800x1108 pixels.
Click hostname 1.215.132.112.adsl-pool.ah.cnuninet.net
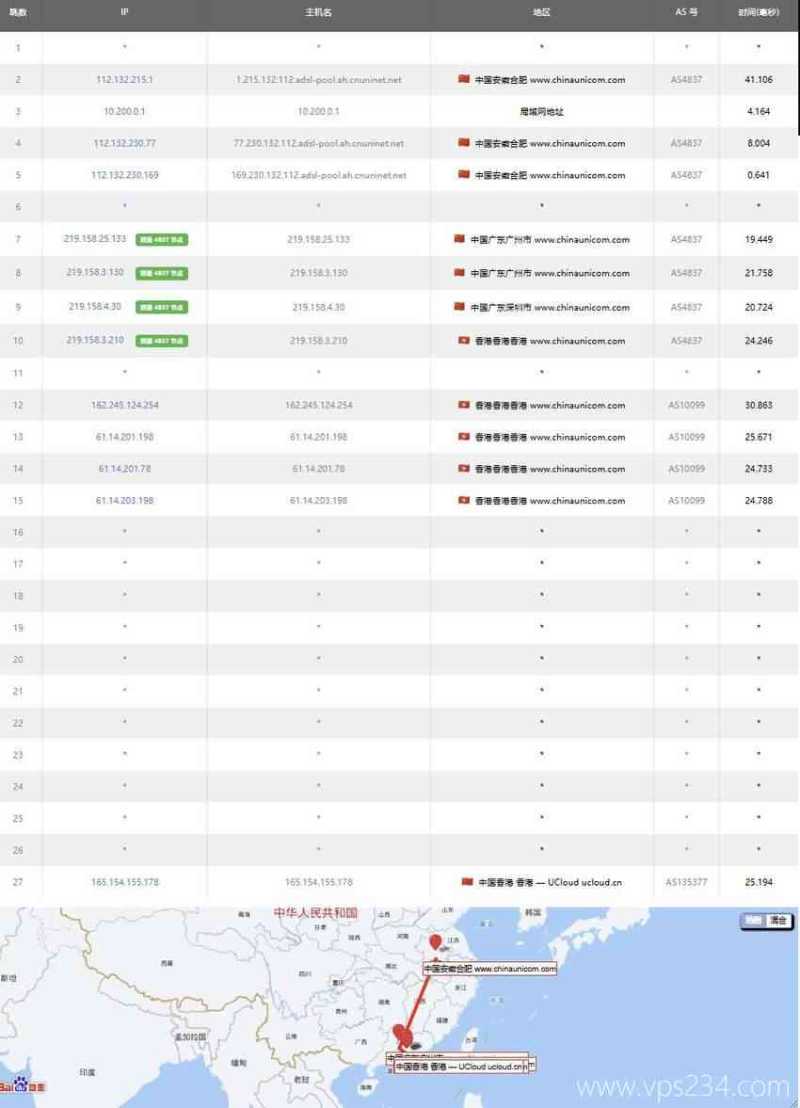318,79
